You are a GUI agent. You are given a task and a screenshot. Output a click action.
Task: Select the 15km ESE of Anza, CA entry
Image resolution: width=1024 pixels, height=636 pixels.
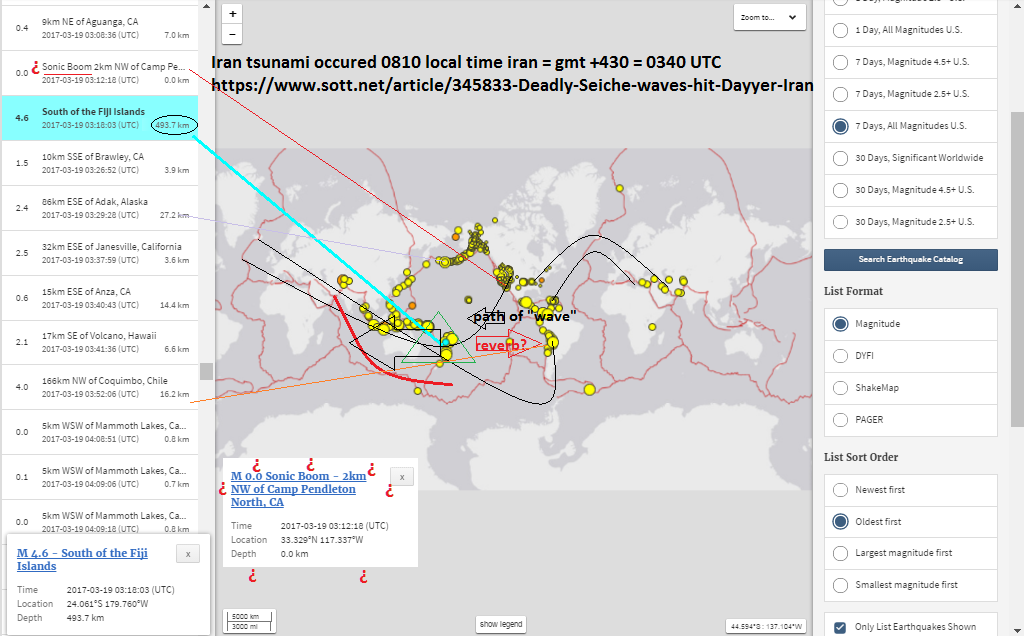(x=100, y=298)
